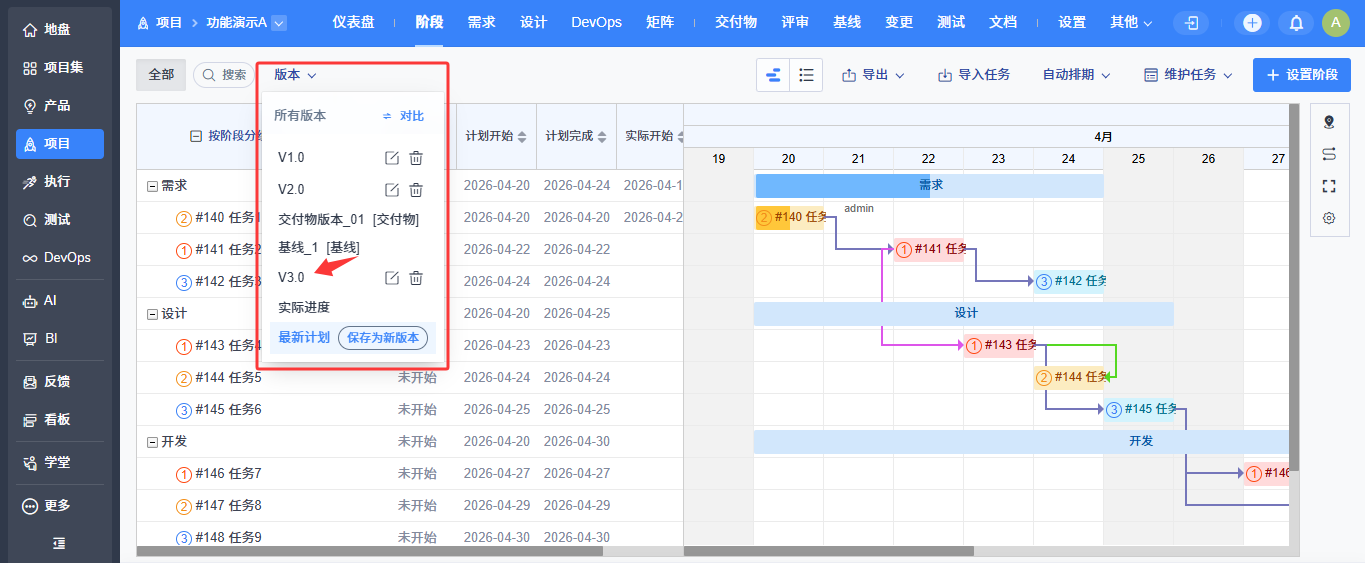Open the 功能演示A project switcher
Screen dimensions: 1365x563
pyautogui.click(x=245, y=23)
